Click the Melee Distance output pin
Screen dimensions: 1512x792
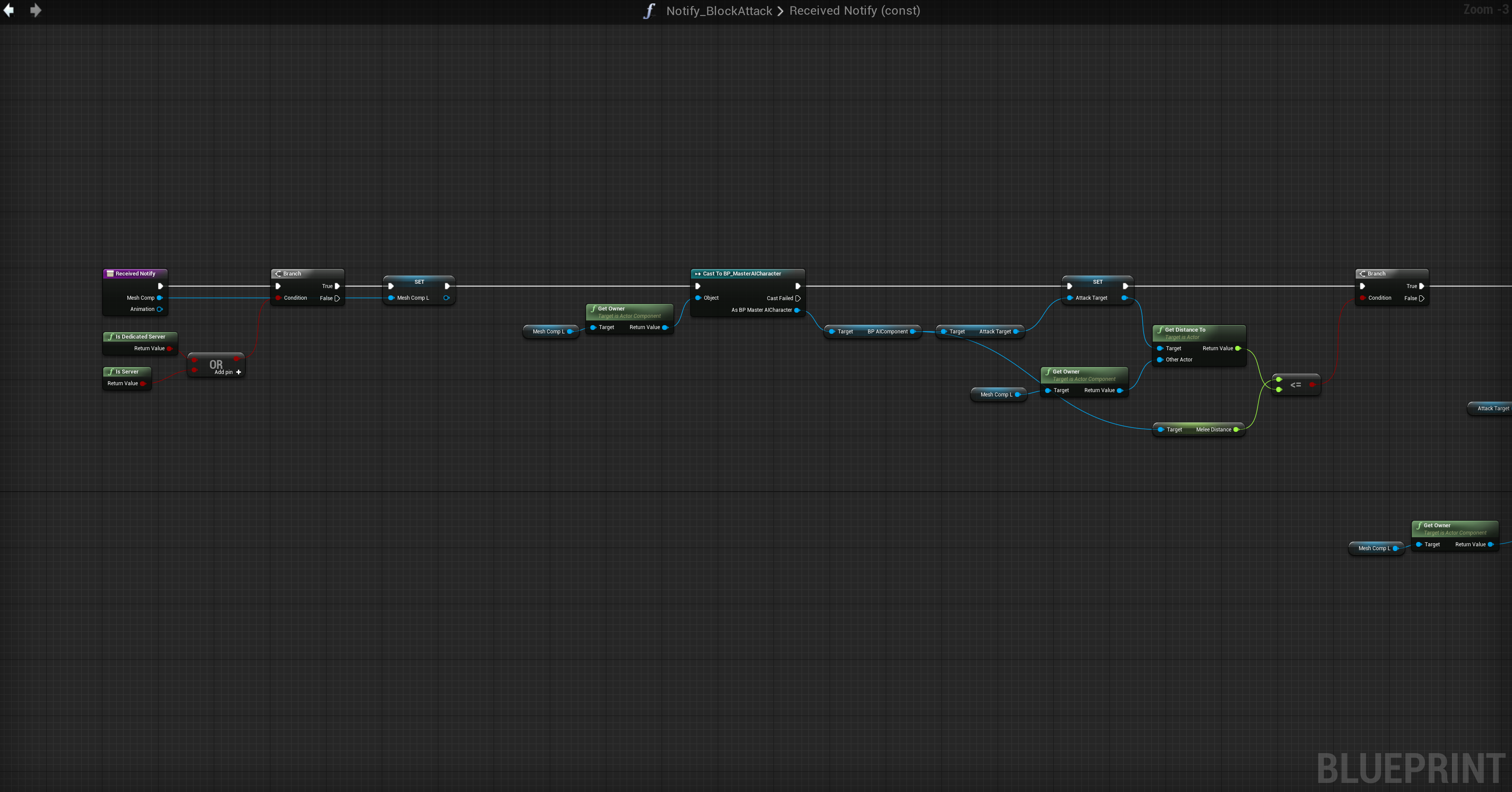pyautogui.click(x=1236, y=430)
